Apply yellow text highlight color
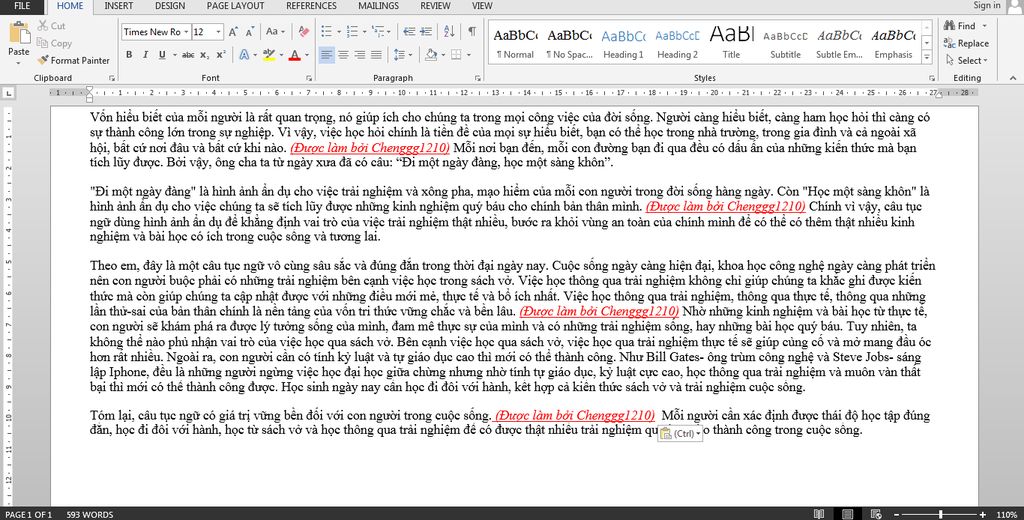The height and width of the screenshot is (520, 1024). point(268,55)
